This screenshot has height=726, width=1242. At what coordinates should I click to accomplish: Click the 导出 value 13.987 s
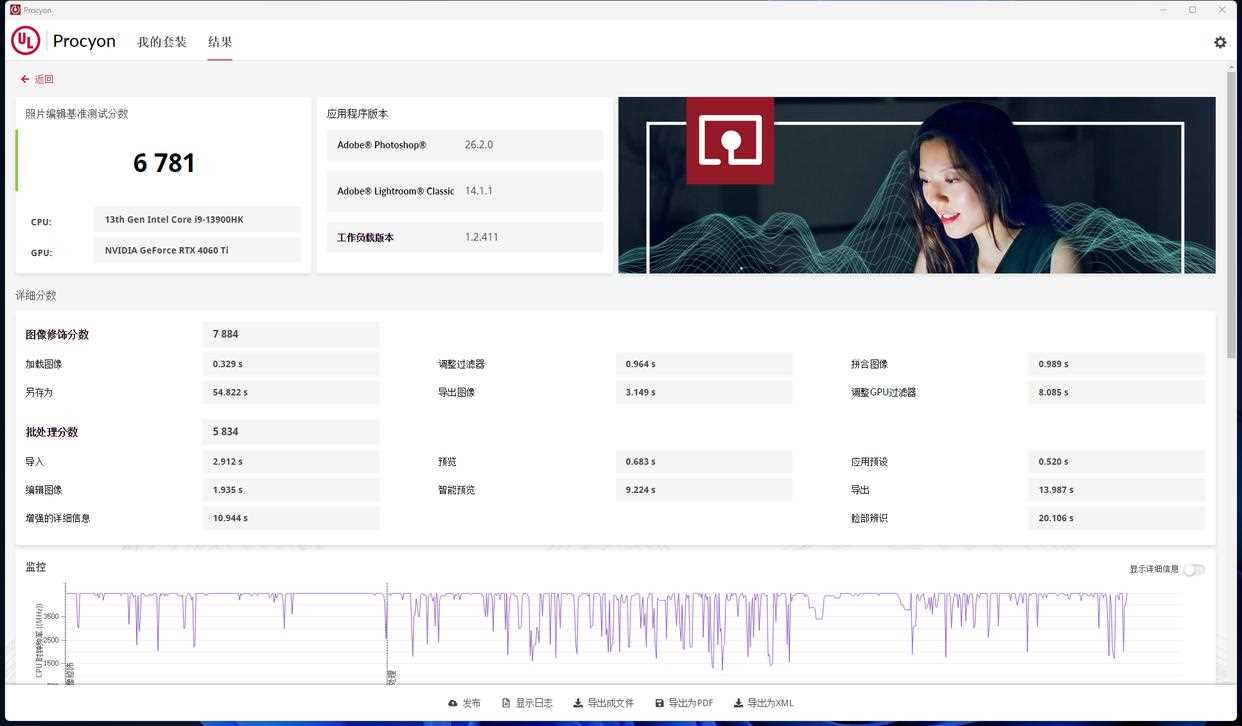click(x=1117, y=490)
